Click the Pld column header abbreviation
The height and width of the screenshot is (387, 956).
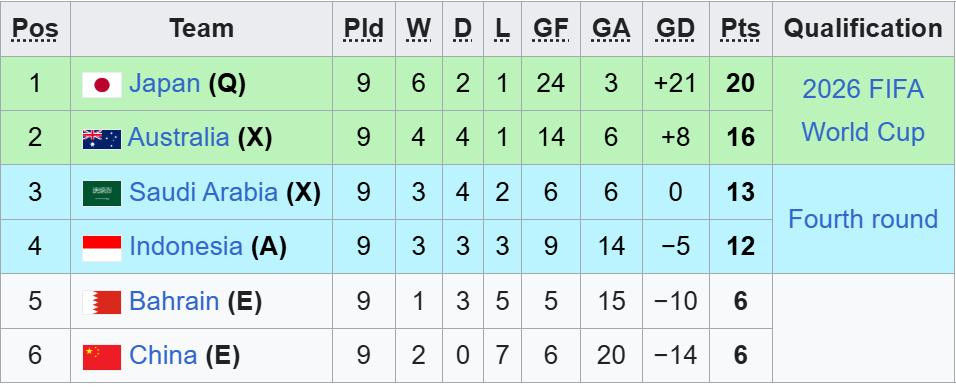(363, 29)
